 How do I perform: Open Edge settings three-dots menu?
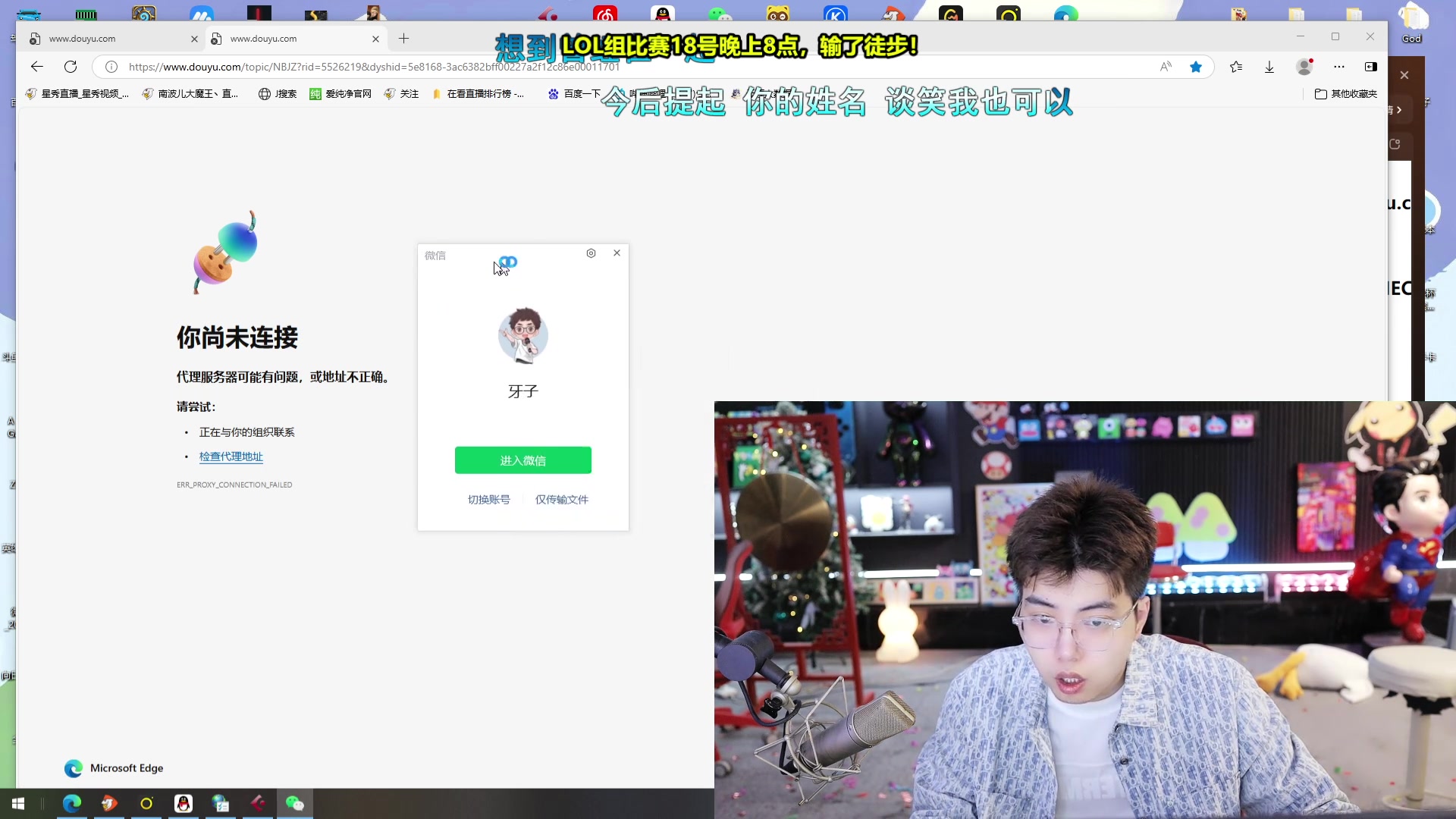(x=1339, y=67)
